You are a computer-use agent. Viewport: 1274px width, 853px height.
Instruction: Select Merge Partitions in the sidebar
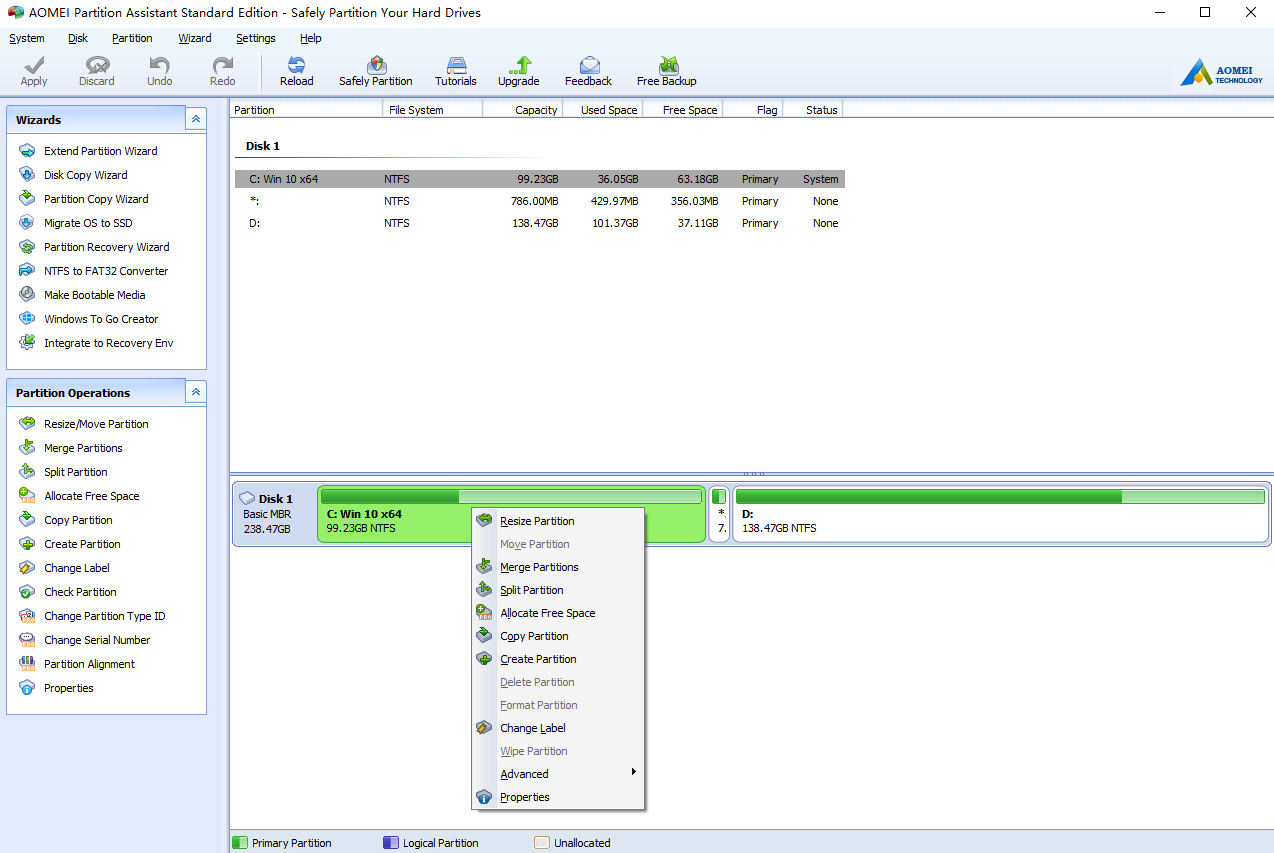83,448
